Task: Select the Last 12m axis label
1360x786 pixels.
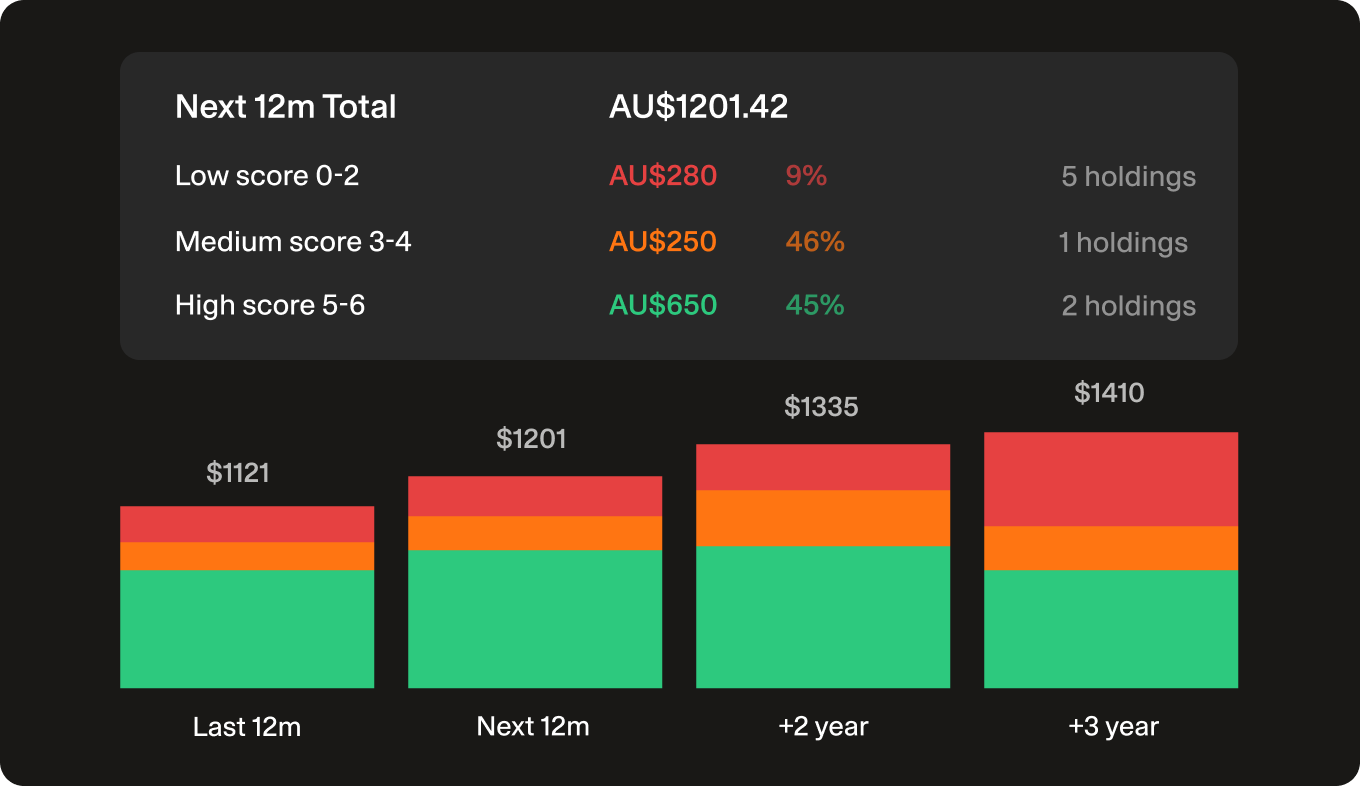Action: tap(247, 727)
